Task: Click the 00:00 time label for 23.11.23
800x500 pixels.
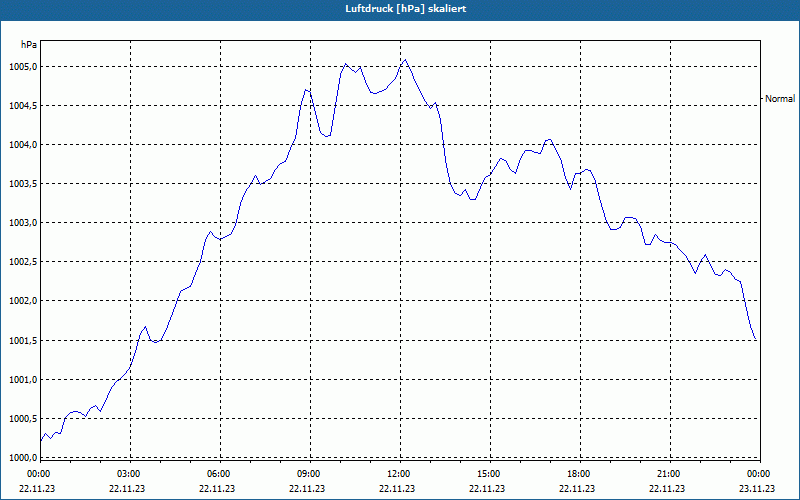Action: pyautogui.click(x=759, y=474)
